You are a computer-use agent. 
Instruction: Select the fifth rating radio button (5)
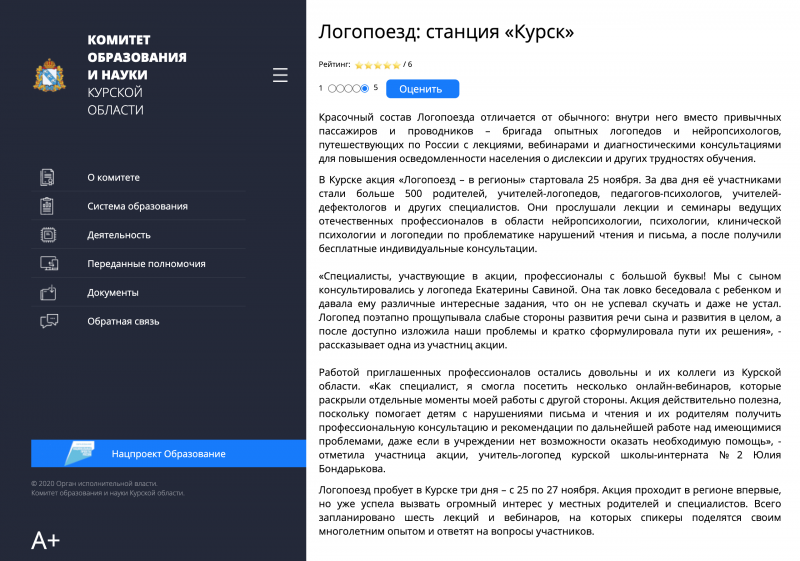364,89
